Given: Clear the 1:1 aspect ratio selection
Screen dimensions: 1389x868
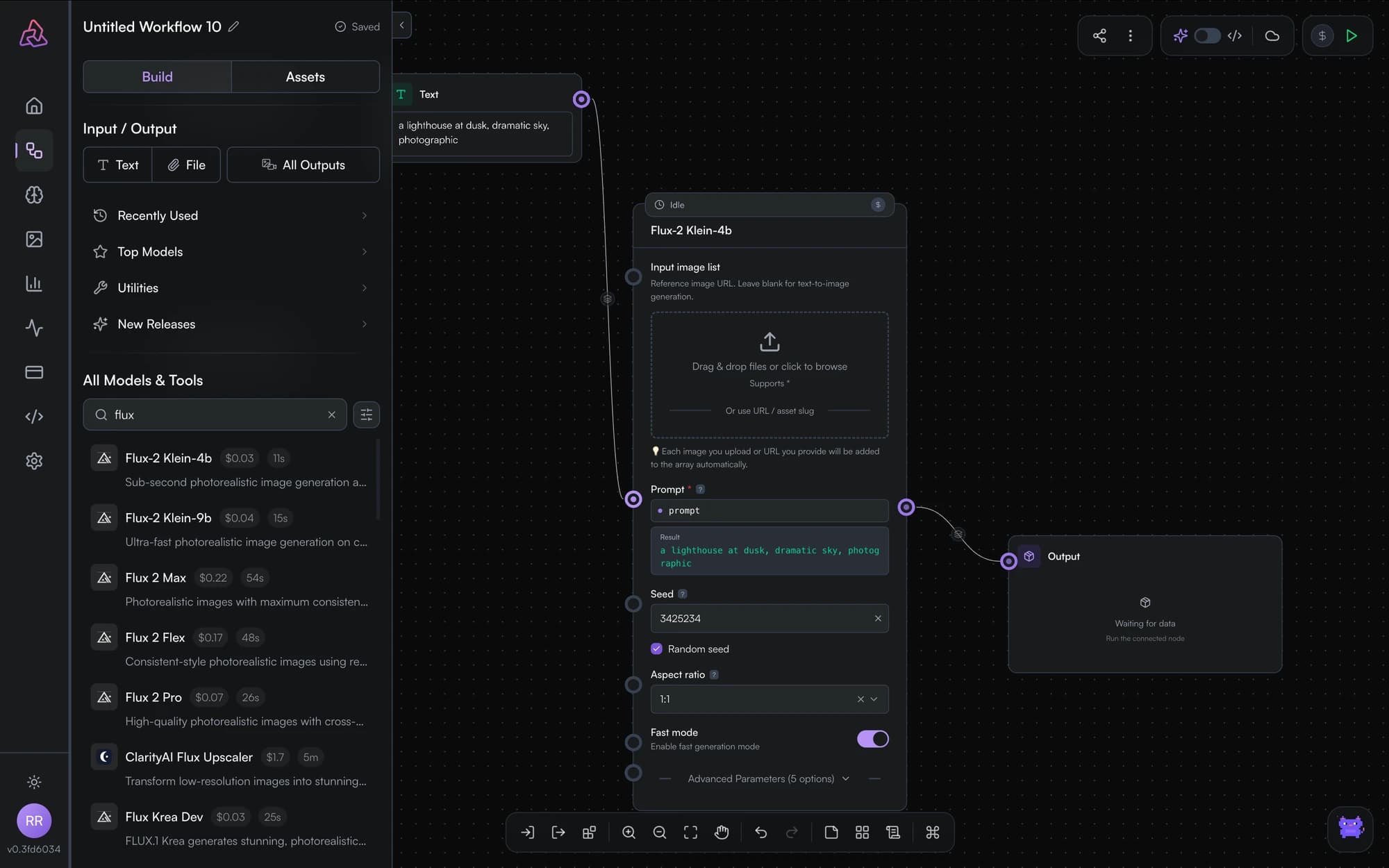Looking at the screenshot, I should pos(860,699).
